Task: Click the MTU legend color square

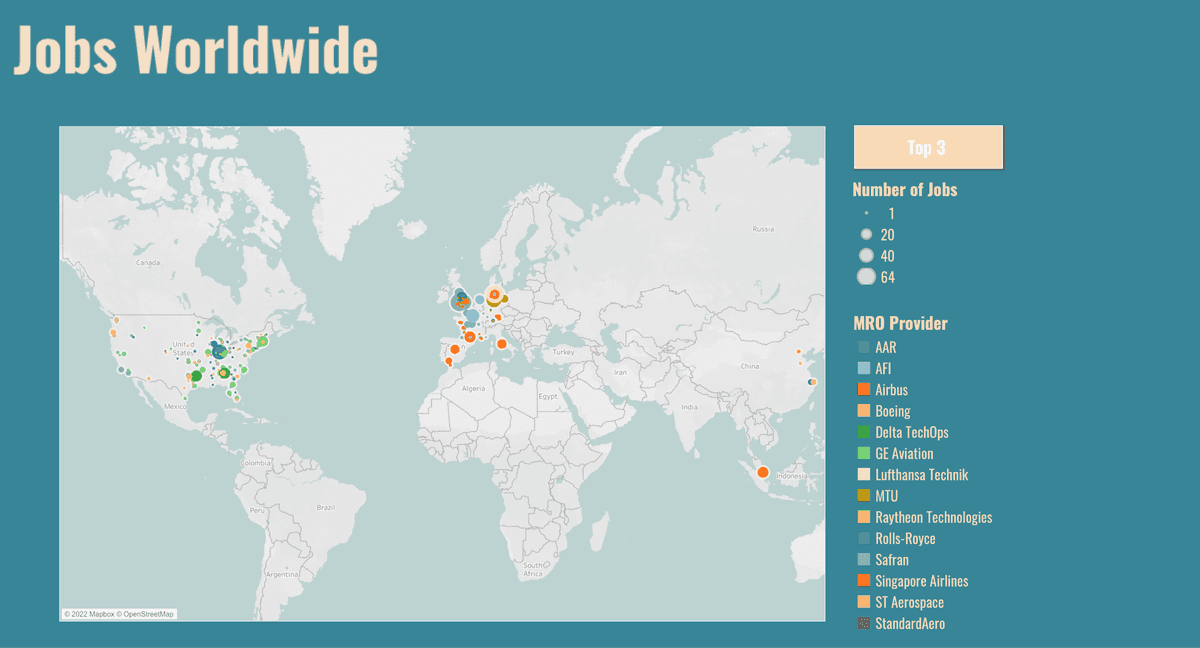Action: click(x=864, y=496)
